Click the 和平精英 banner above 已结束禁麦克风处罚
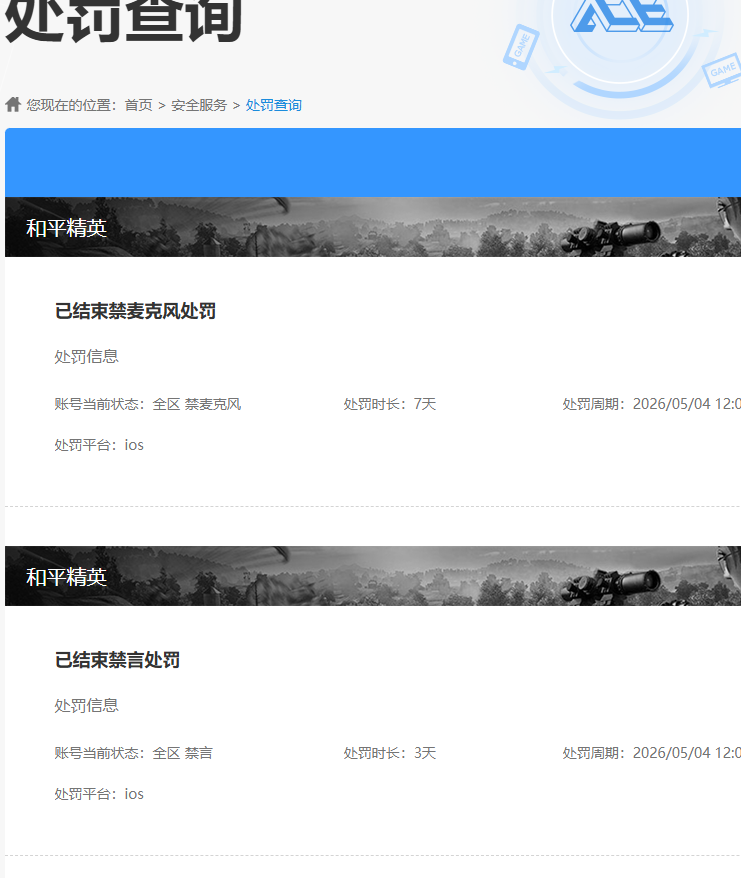 (x=373, y=227)
